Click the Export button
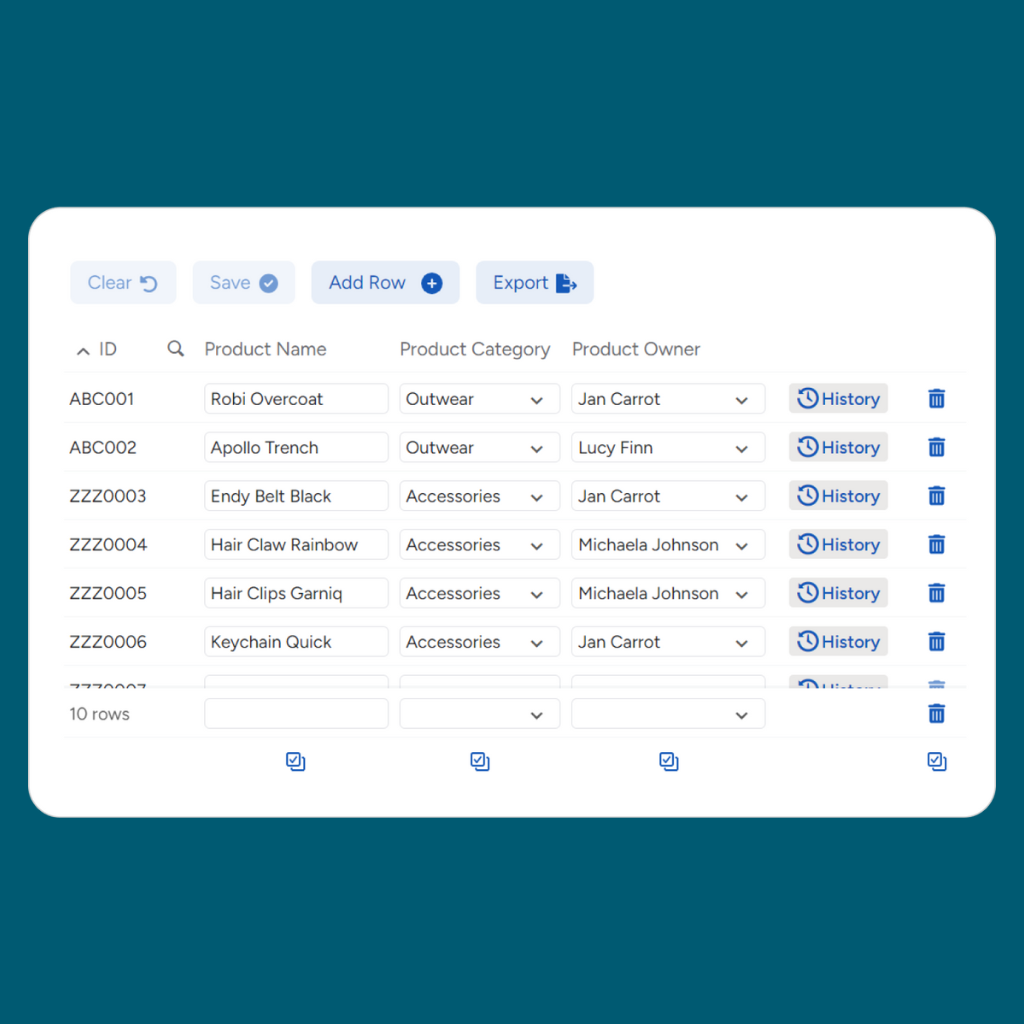This screenshot has width=1024, height=1024. (x=534, y=283)
